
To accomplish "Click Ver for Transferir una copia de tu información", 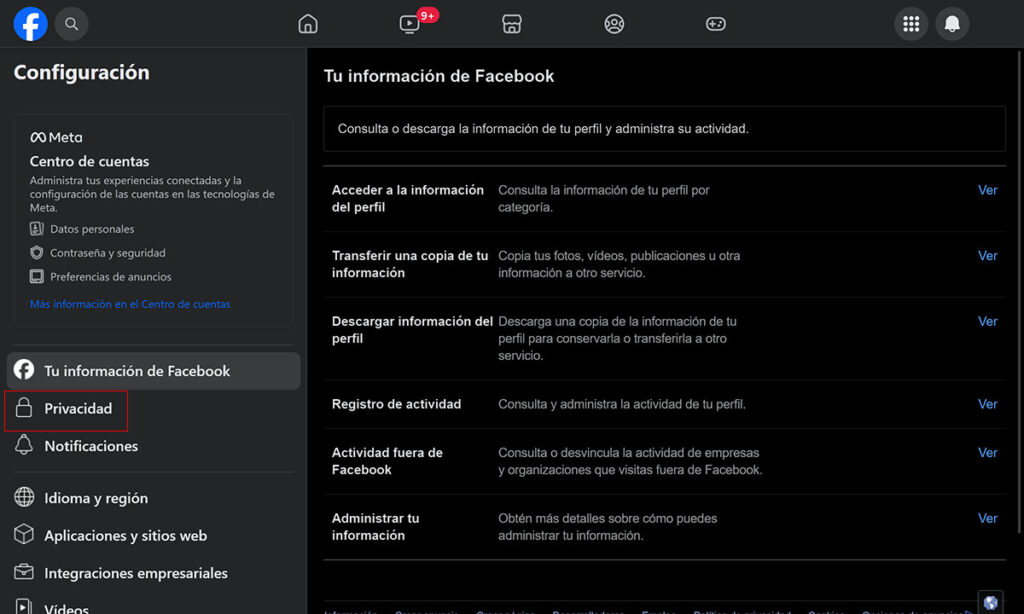I will pyautogui.click(x=987, y=255).
